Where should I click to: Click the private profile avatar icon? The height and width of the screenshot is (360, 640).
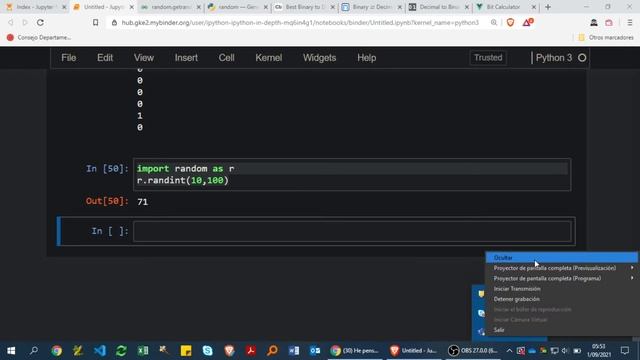pos(593,23)
